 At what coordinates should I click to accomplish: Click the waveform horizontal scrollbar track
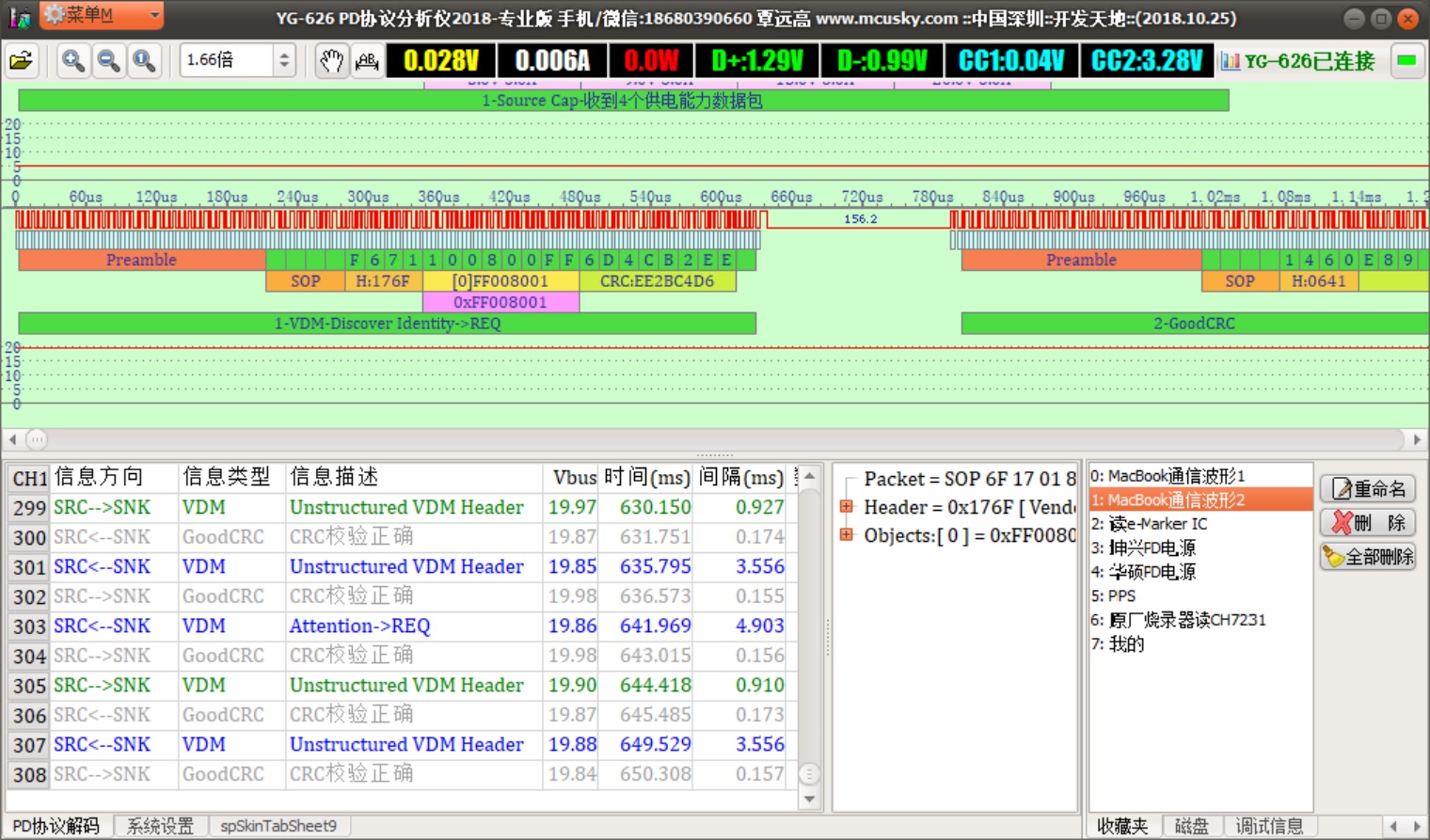715,439
